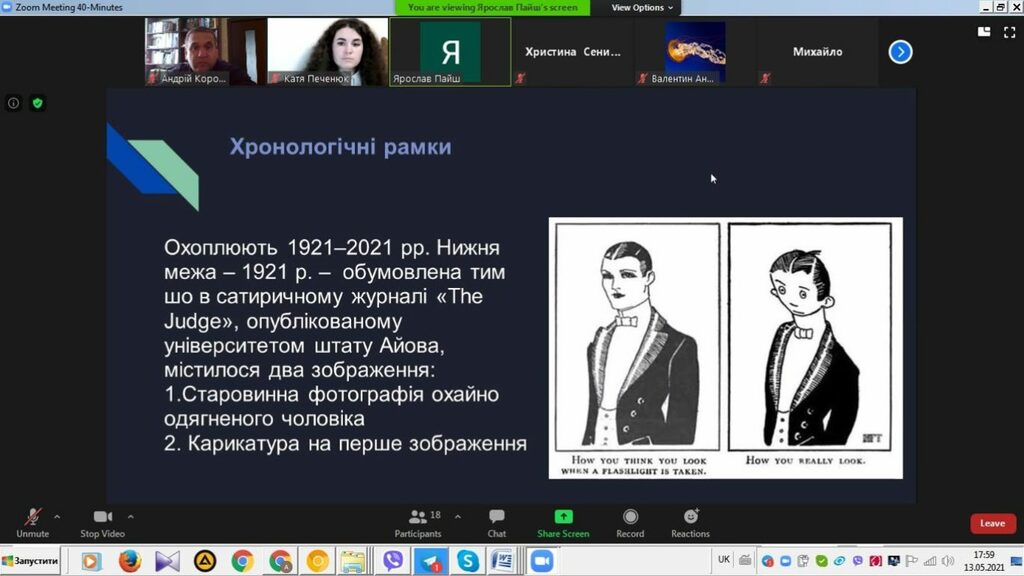1024x576 pixels.
Task: Select Катя Печенюк video thumbnail
Action: 327,52
